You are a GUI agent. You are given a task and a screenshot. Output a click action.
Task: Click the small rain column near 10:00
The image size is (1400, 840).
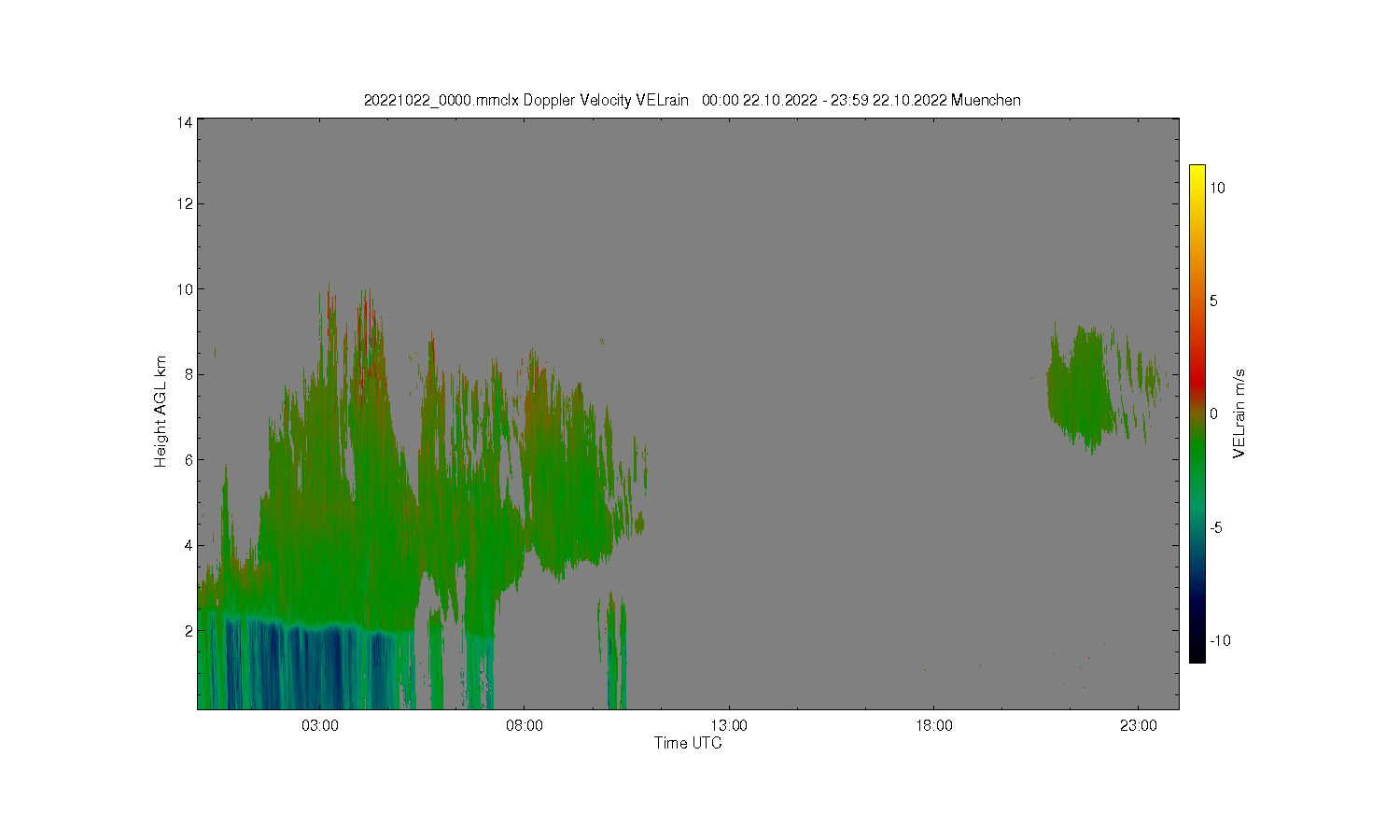pos(612,651)
